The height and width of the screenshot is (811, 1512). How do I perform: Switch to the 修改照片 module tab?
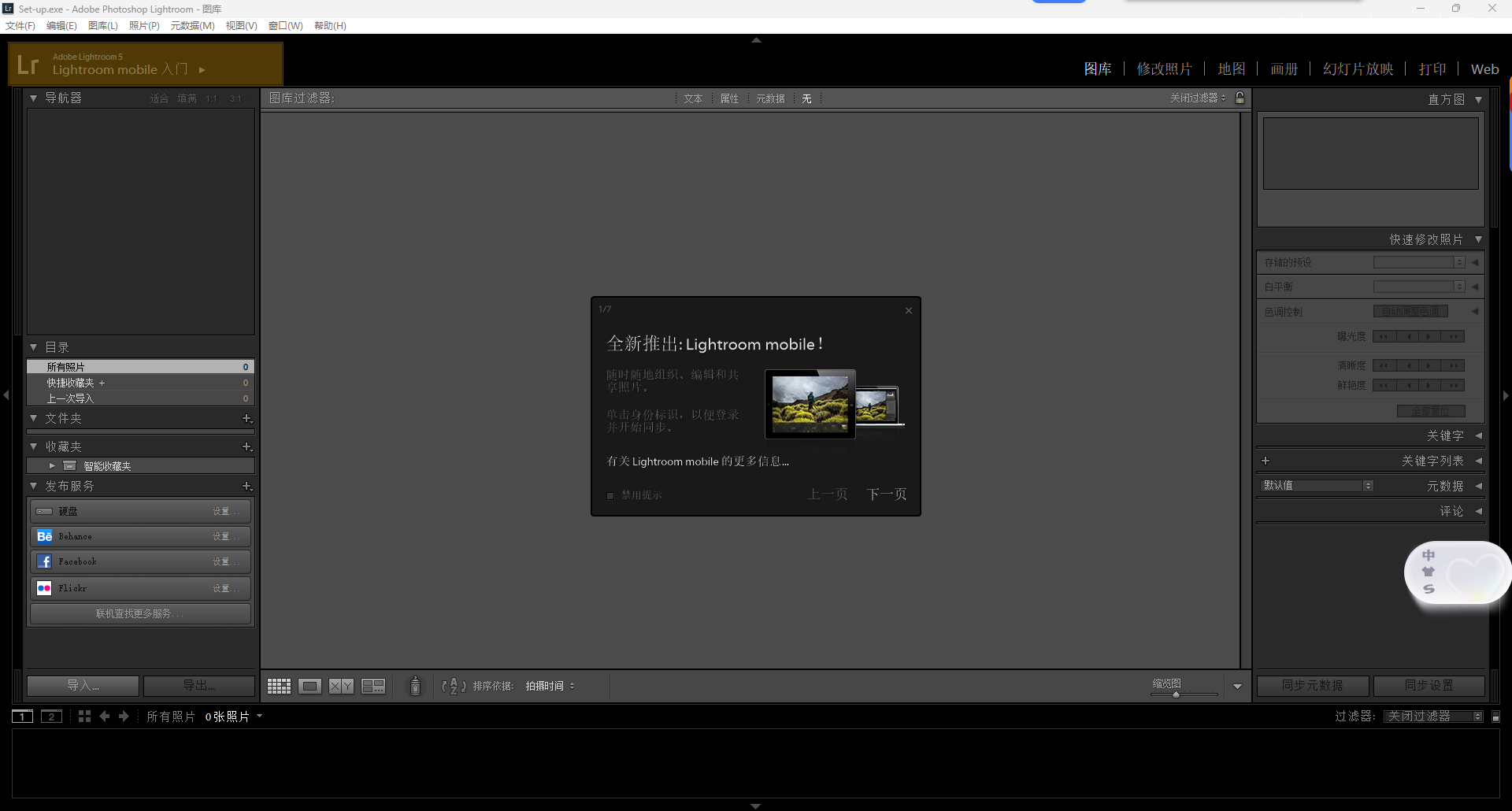tap(1164, 69)
